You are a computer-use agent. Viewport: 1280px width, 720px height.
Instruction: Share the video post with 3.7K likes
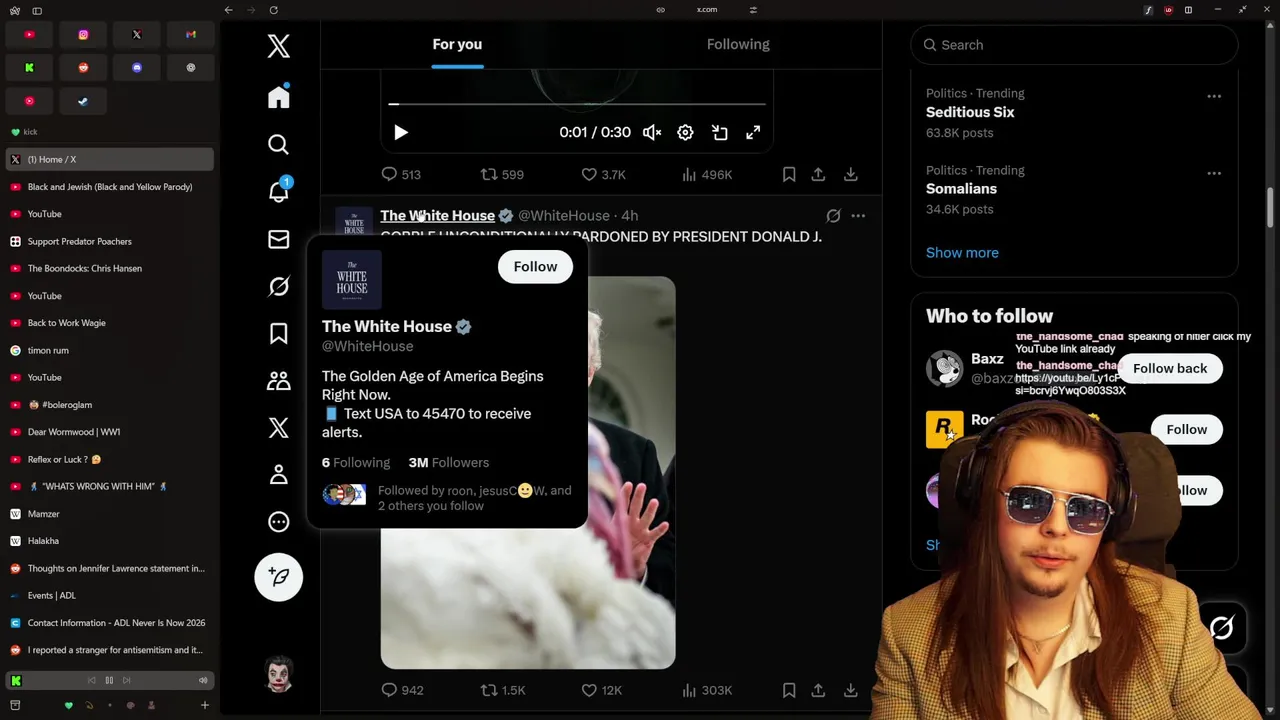pyautogui.click(x=818, y=174)
